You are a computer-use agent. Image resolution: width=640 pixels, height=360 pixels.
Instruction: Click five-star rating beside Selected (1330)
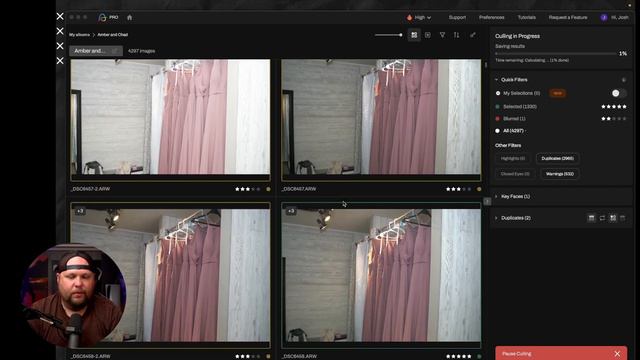click(613, 107)
